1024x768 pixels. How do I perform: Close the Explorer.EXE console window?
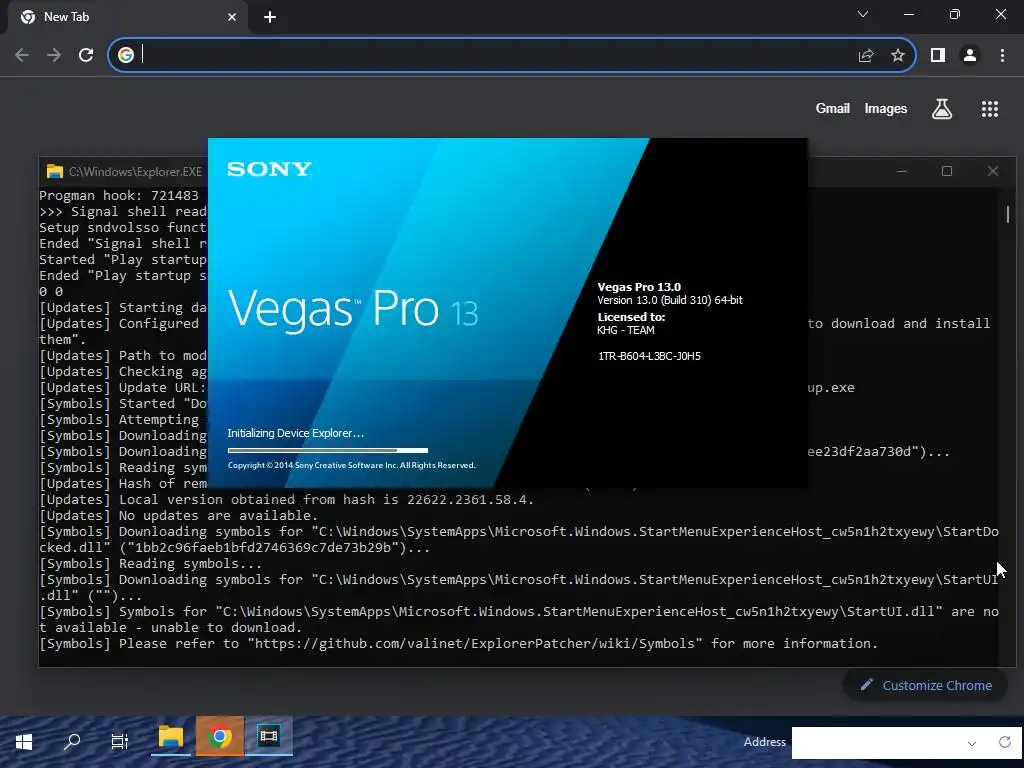(993, 171)
